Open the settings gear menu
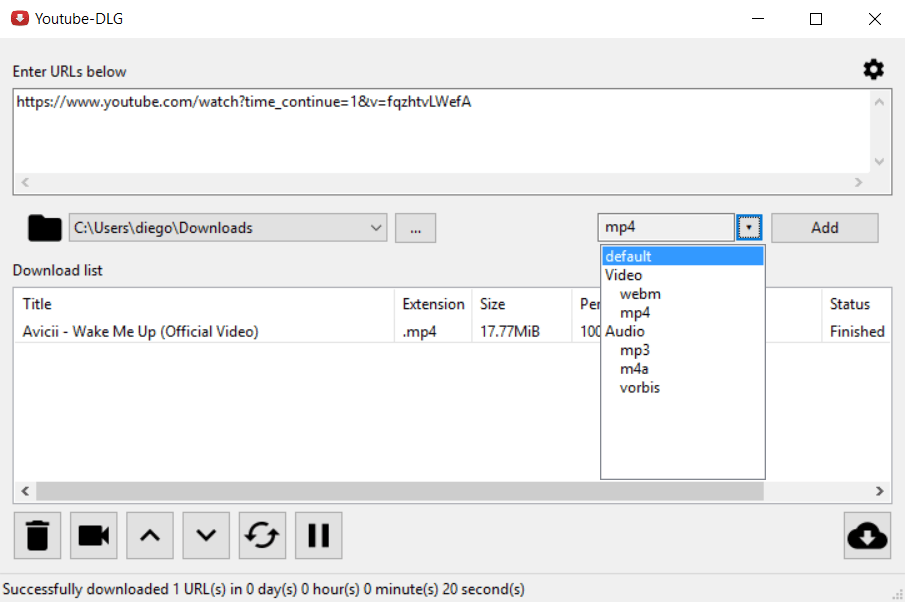The height and width of the screenshot is (602, 905). [x=873, y=69]
